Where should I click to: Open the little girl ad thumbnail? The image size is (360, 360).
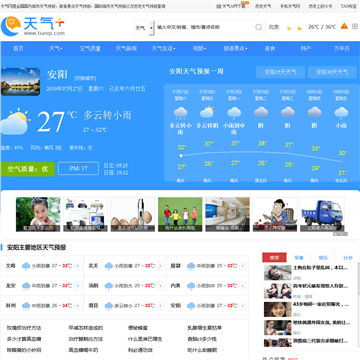[x=38, y=214]
